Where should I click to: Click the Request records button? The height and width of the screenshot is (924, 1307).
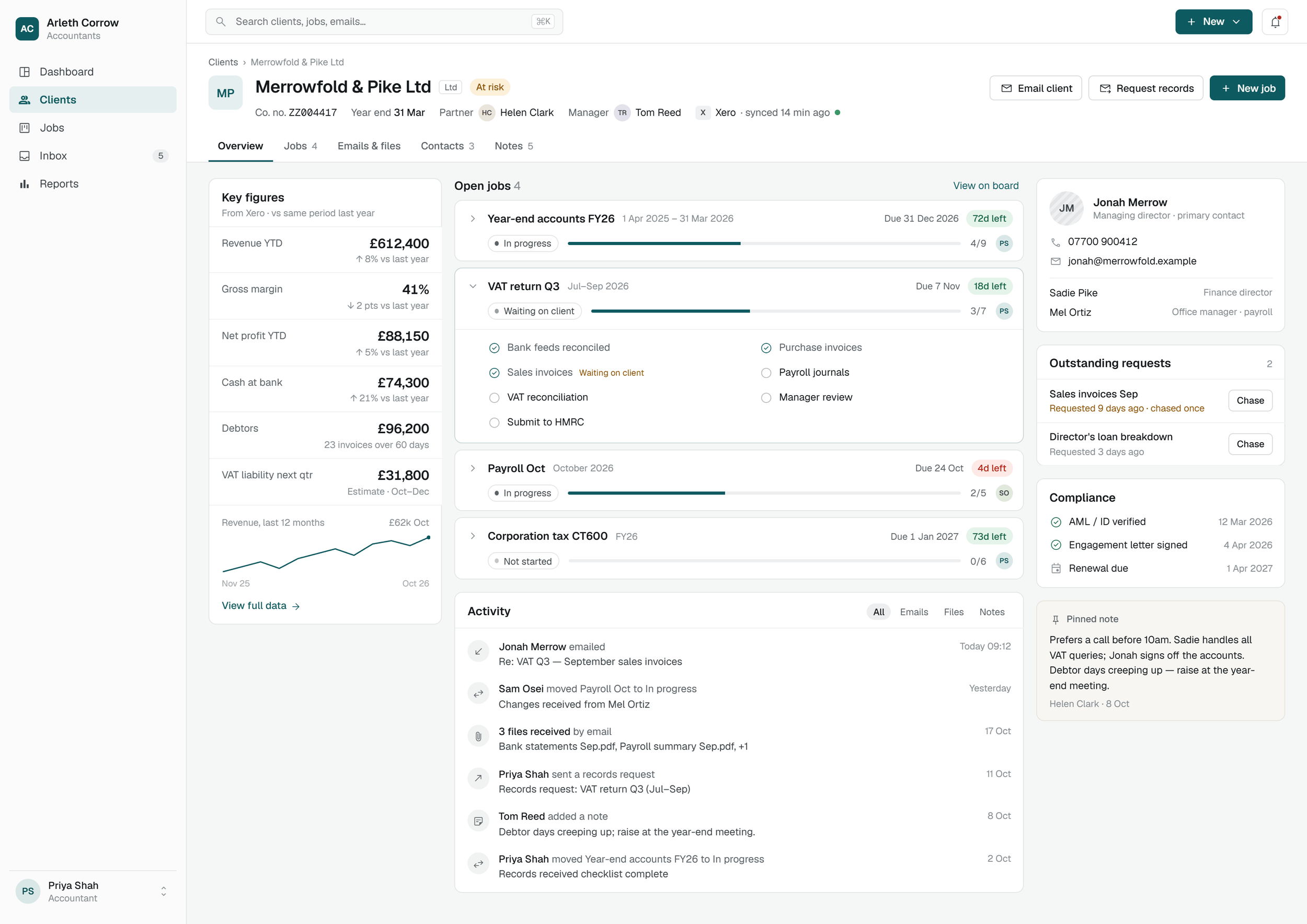click(1146, 88)
